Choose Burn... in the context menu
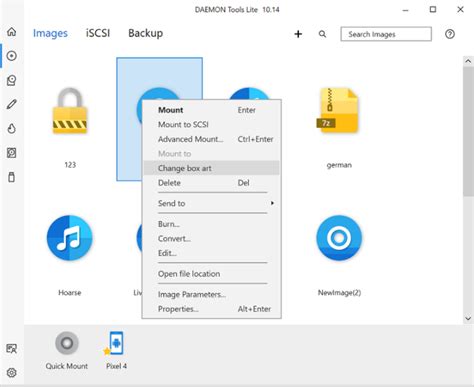 [211, 224]
